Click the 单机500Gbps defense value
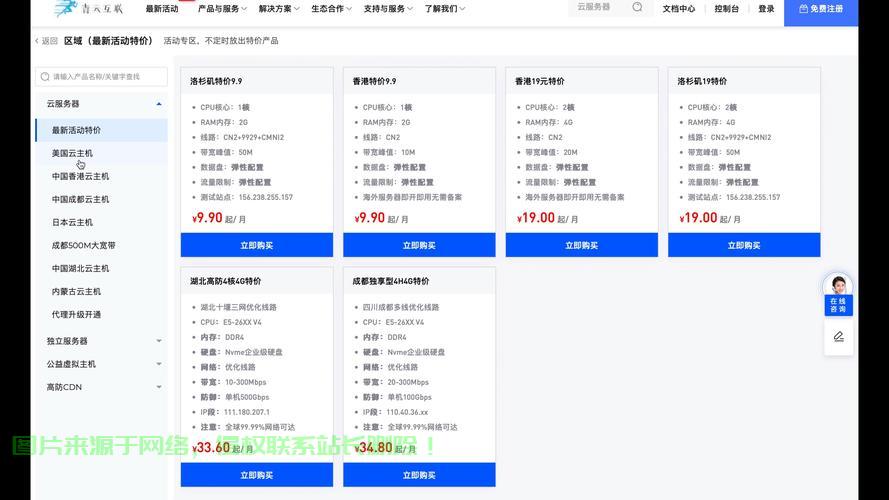The width and height of the screenshot is (889, 500). (247, 397)
